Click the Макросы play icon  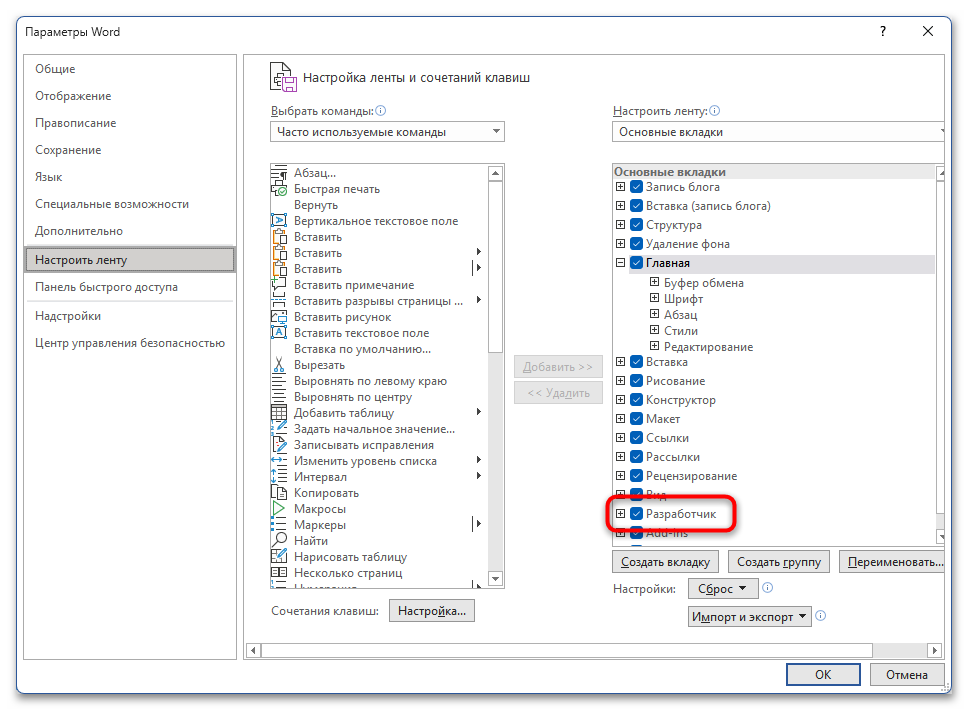[x=279, y=509]
